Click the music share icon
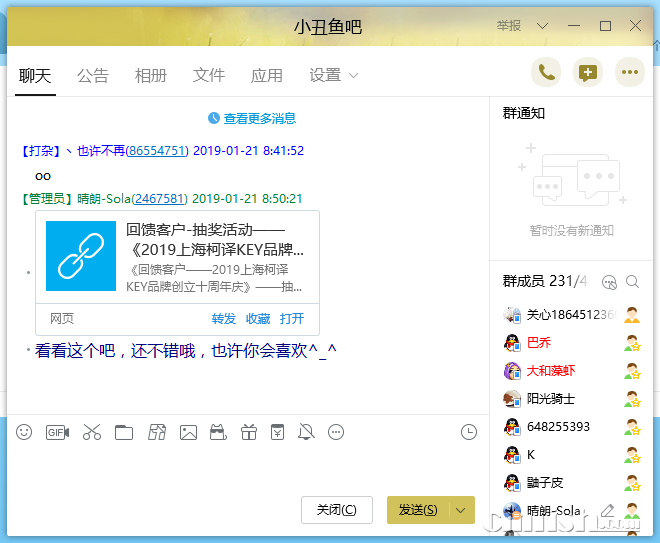This screenshot has height=543, width=660. 157,432
